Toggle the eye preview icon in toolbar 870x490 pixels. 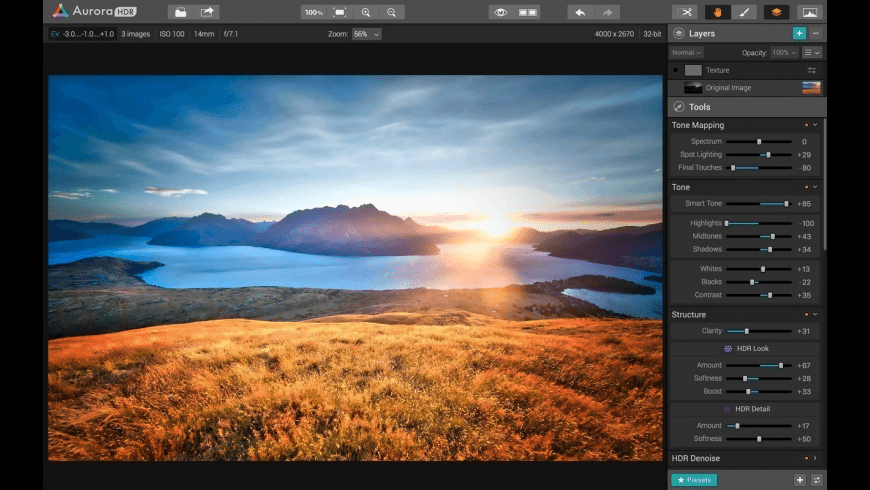(500, 12)
